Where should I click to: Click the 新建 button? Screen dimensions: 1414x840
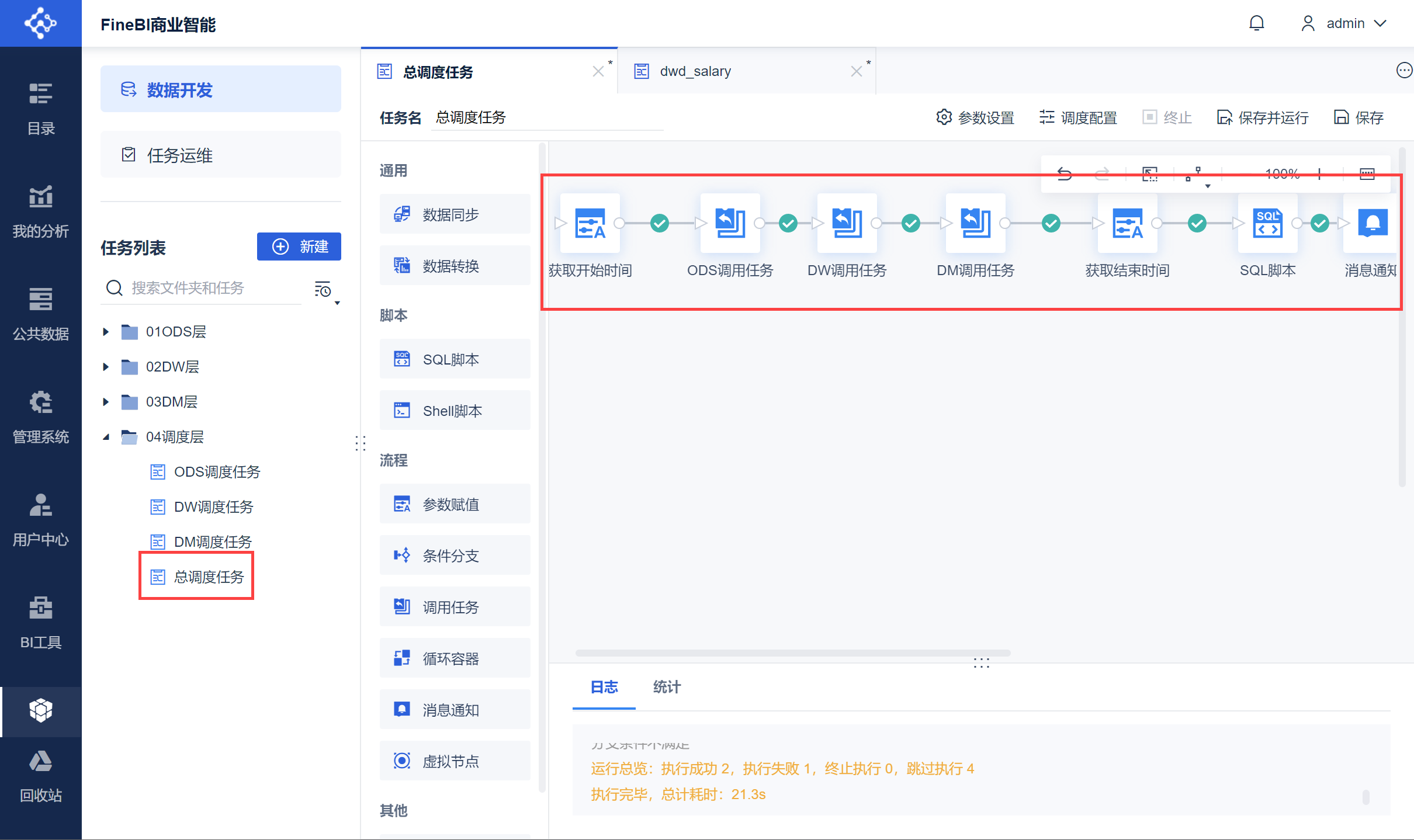299,247
